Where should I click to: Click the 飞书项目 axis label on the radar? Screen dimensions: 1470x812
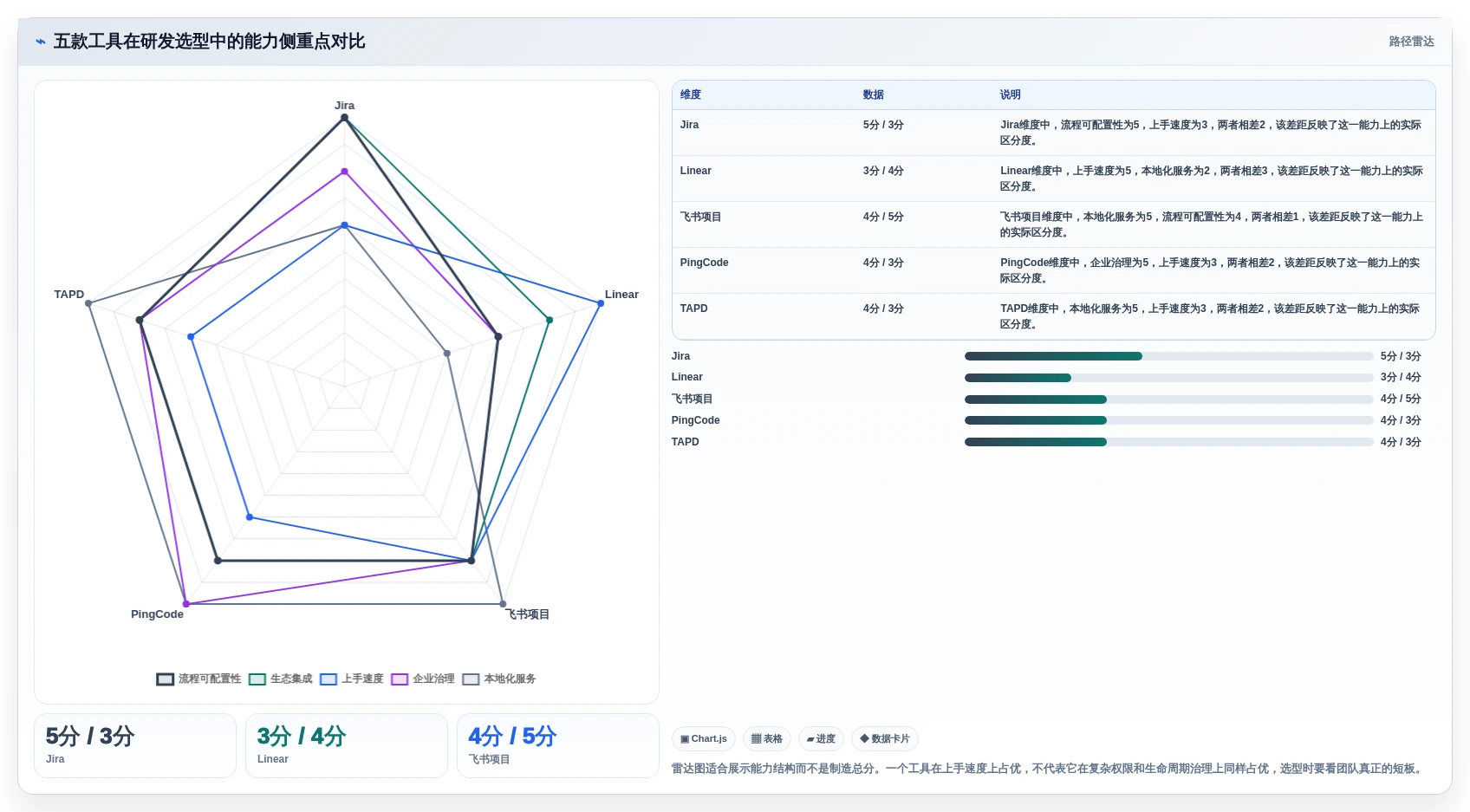528,614
